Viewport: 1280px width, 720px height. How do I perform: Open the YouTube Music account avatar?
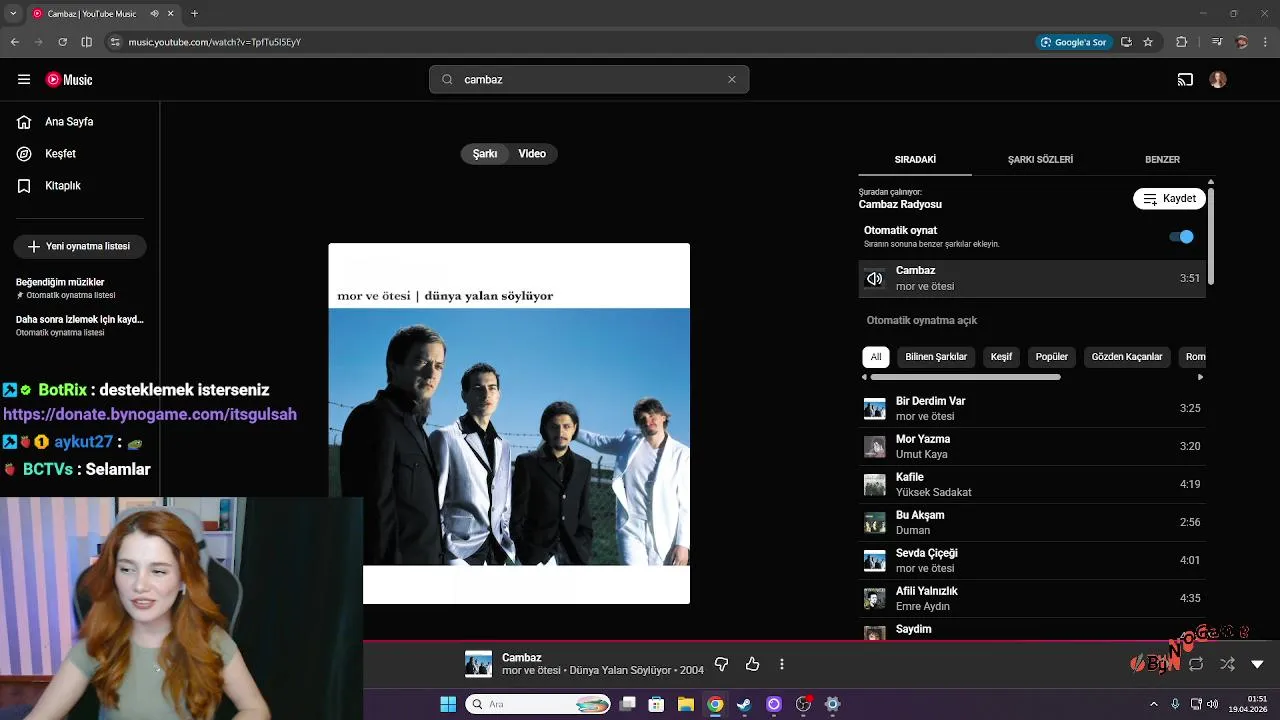tap(1218, 80)
